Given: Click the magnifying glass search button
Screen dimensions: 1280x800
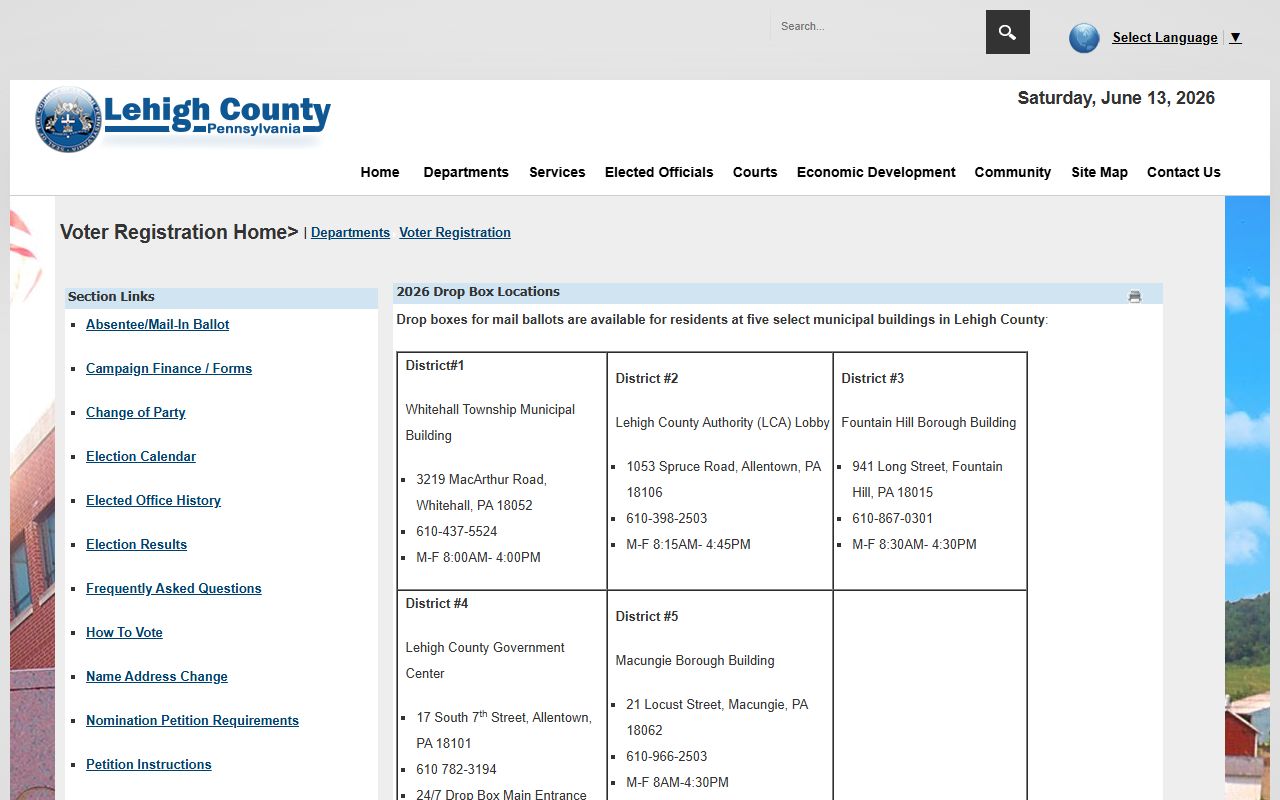Looking at the screenshot, I should (x=1007, y=32).
